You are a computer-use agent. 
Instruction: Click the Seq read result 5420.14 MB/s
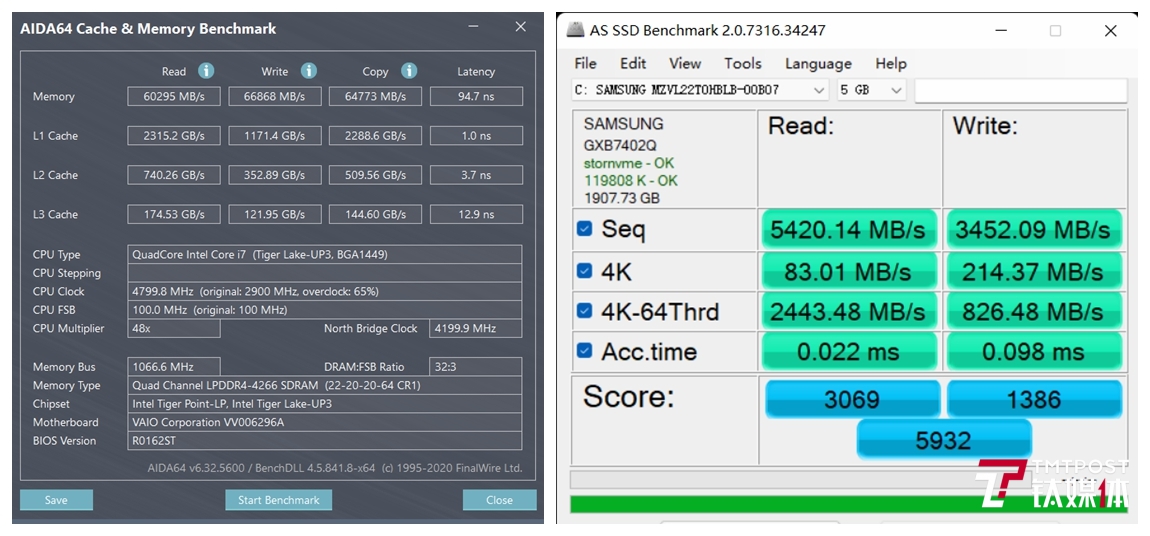[849, 230]
